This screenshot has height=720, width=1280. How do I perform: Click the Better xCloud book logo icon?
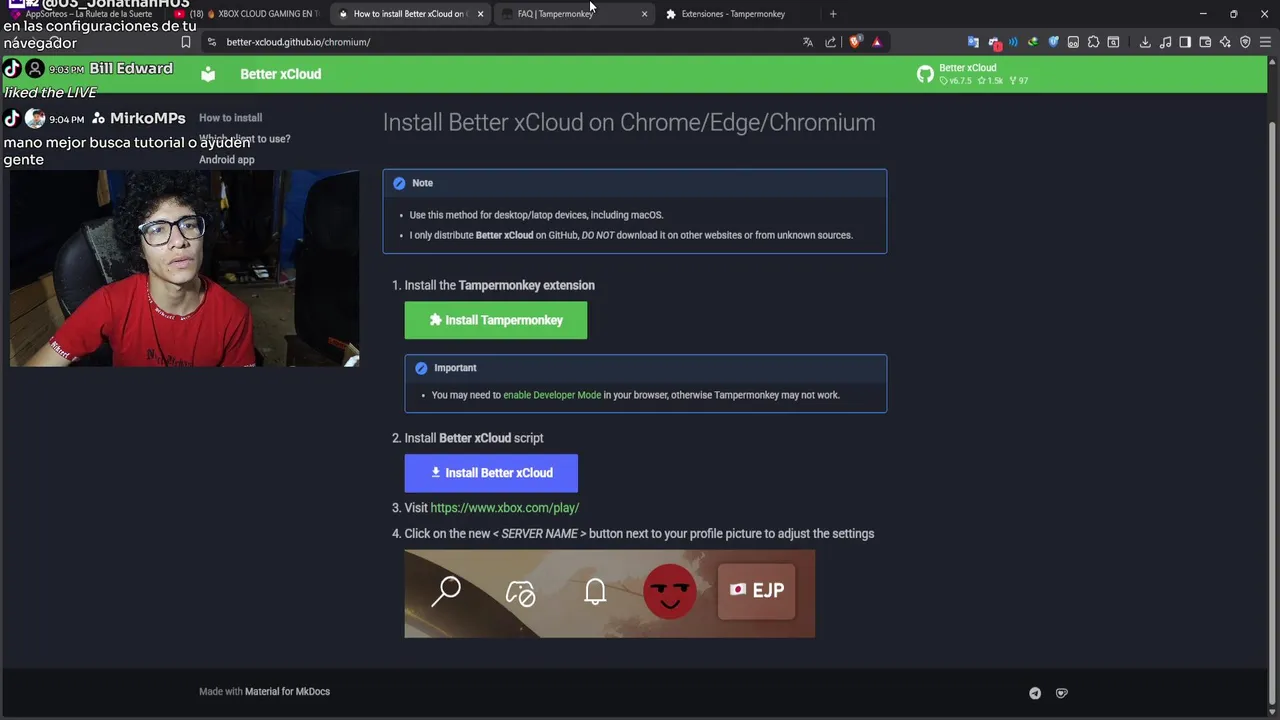pyautogui.click(x=208, y=74)
